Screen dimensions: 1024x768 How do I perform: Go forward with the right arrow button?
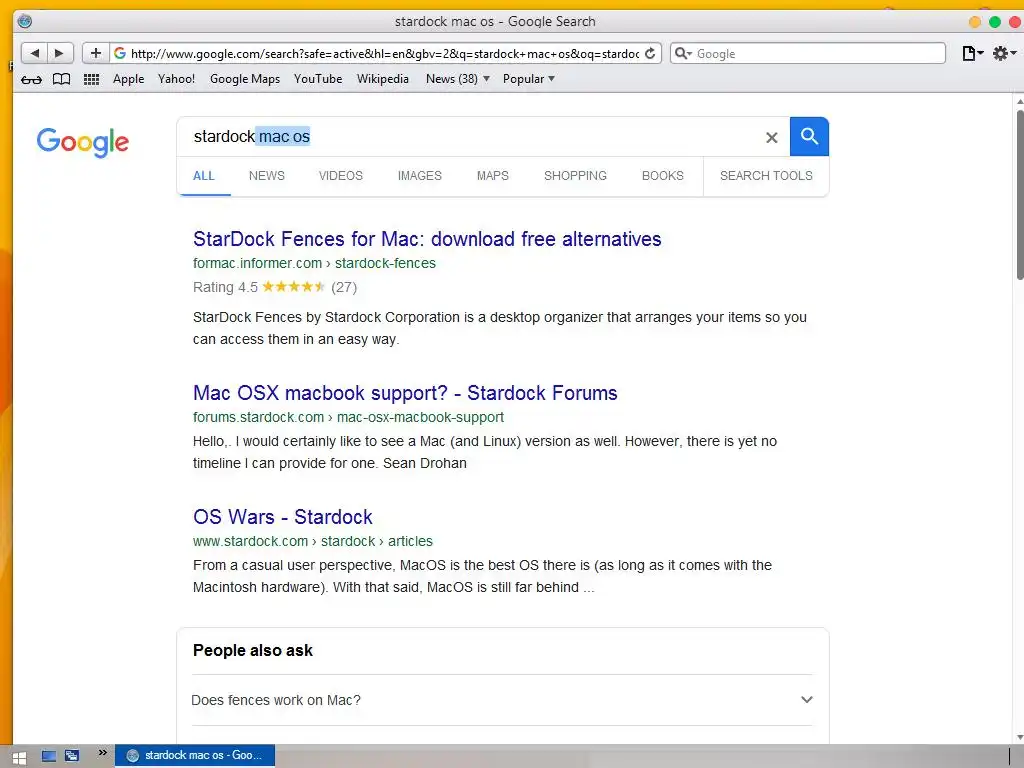[x=59, y=54]
